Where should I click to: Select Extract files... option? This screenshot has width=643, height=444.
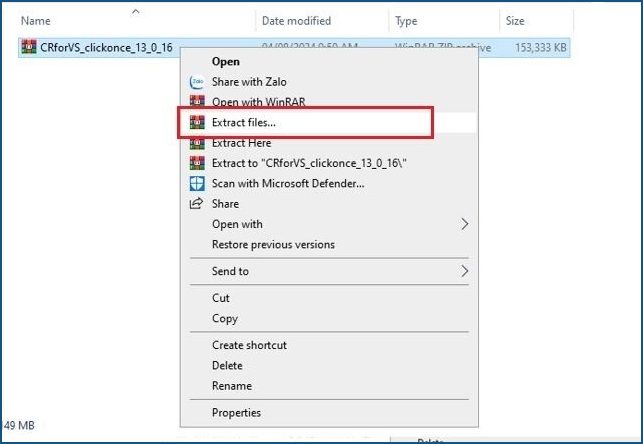(328, 122)
